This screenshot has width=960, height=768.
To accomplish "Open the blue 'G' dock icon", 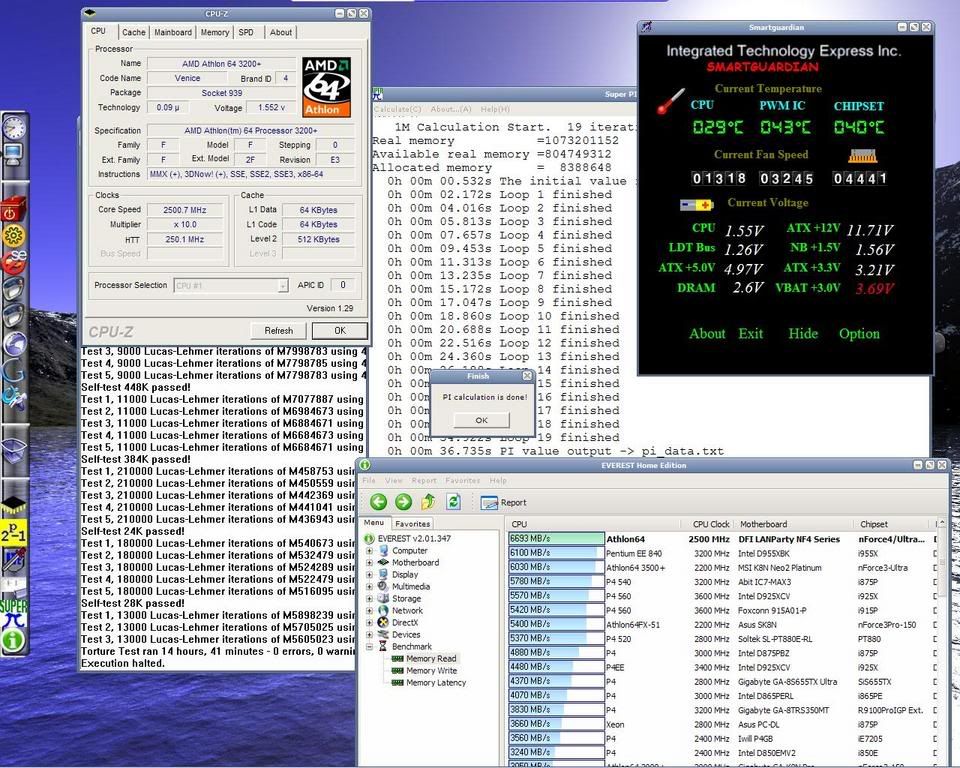I will (x=13, y=371).
